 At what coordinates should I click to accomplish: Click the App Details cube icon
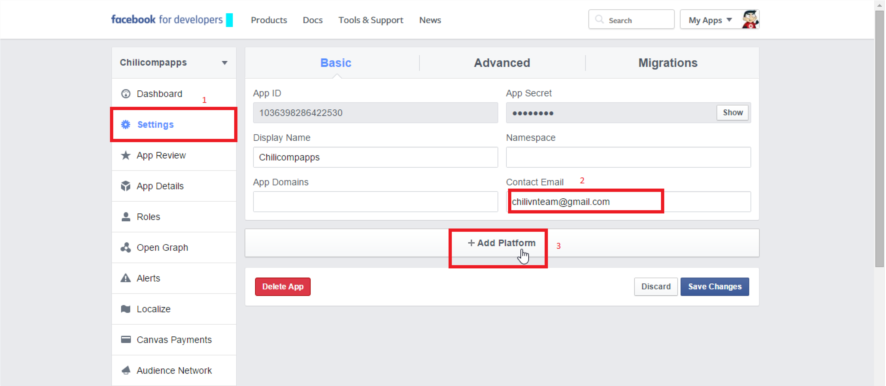coord(126,186)
